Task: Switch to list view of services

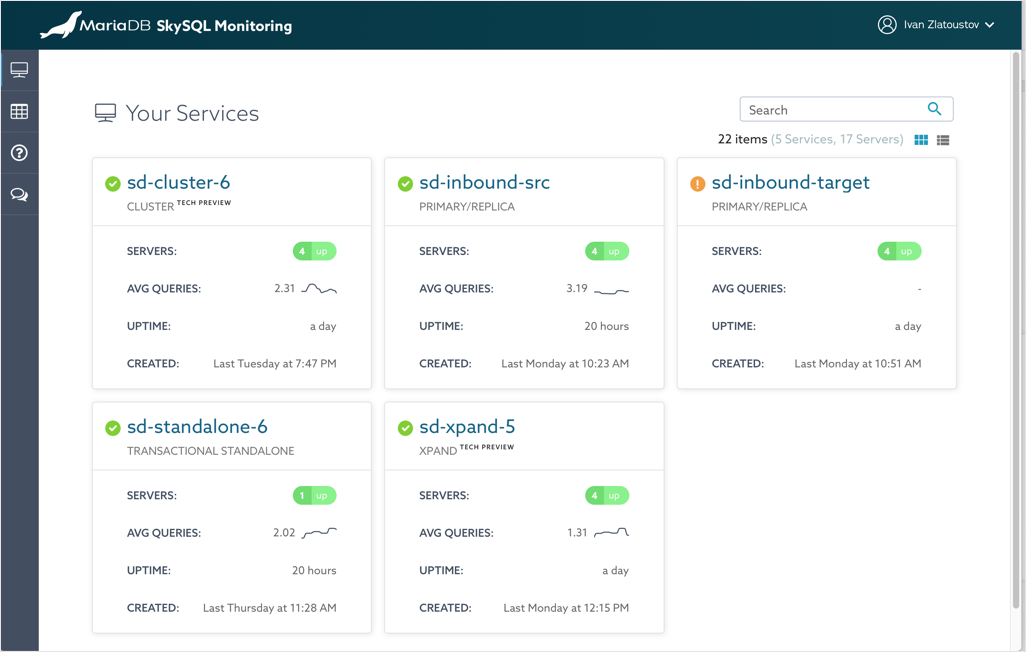Action: click(942, 140)
